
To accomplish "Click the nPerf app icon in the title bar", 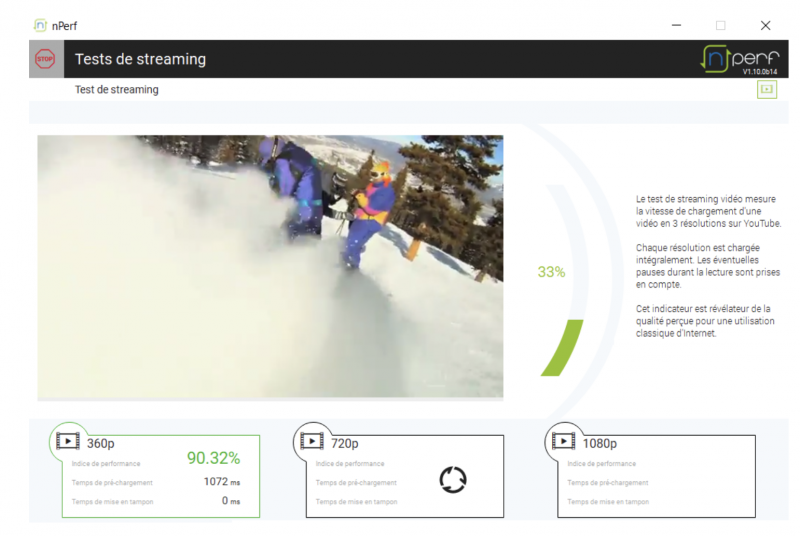I will click(x=40, y=25).
